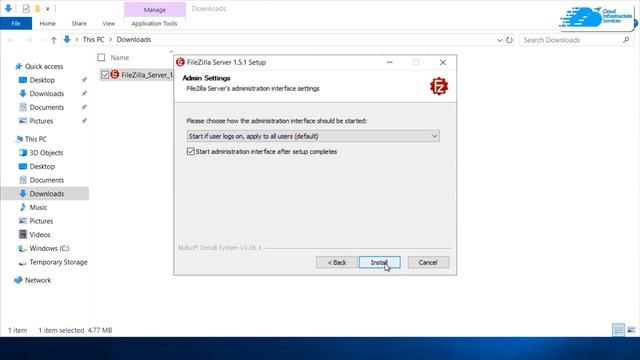Open the Temporary Storage drive
This screenshot has height=360, width=640.
[x=58, y=262]
